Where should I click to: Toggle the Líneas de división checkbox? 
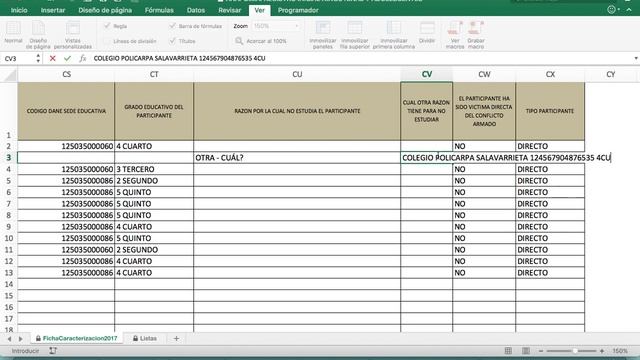click(107, 41)
